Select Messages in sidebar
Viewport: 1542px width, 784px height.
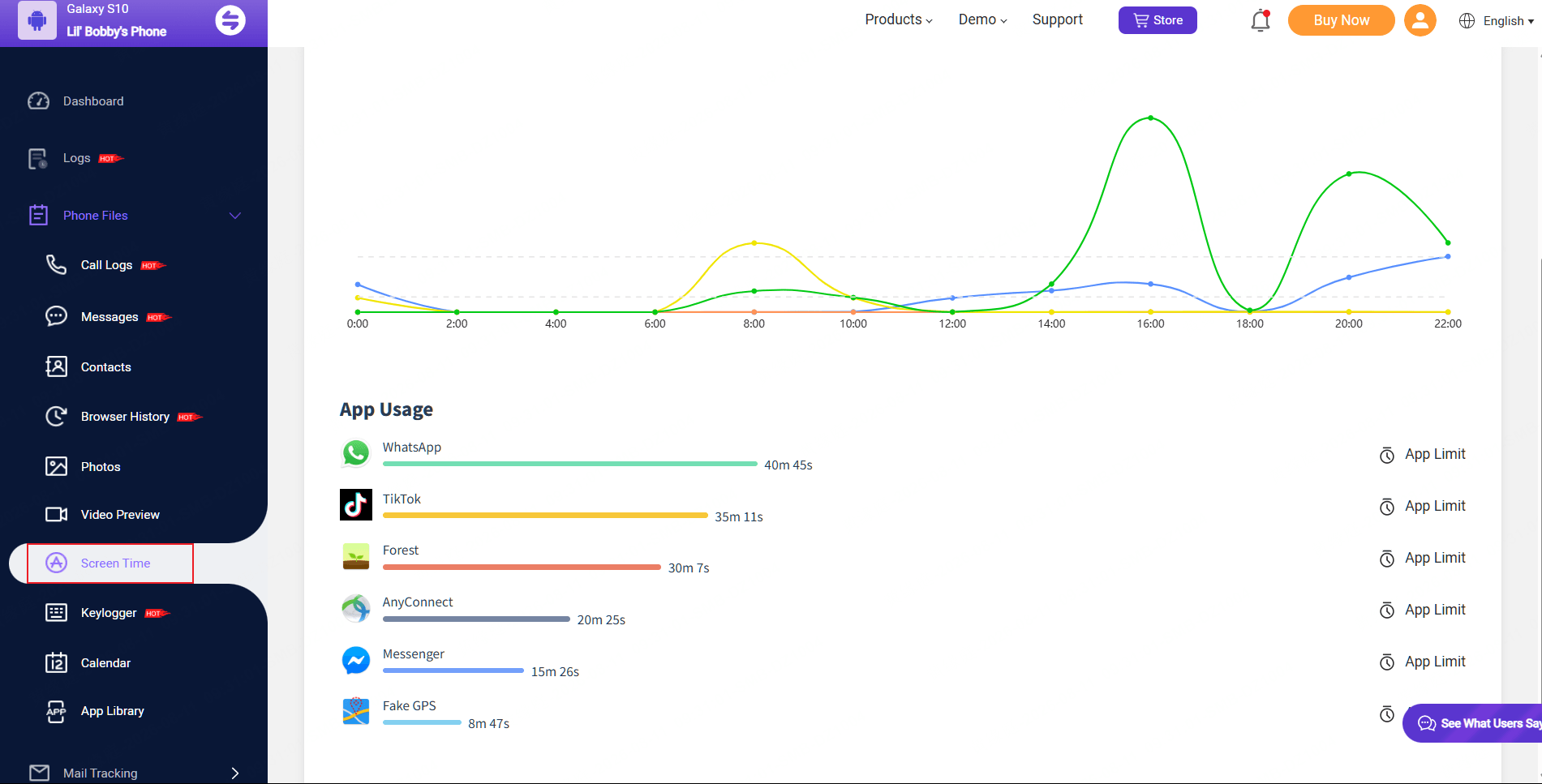click(110, 317)
